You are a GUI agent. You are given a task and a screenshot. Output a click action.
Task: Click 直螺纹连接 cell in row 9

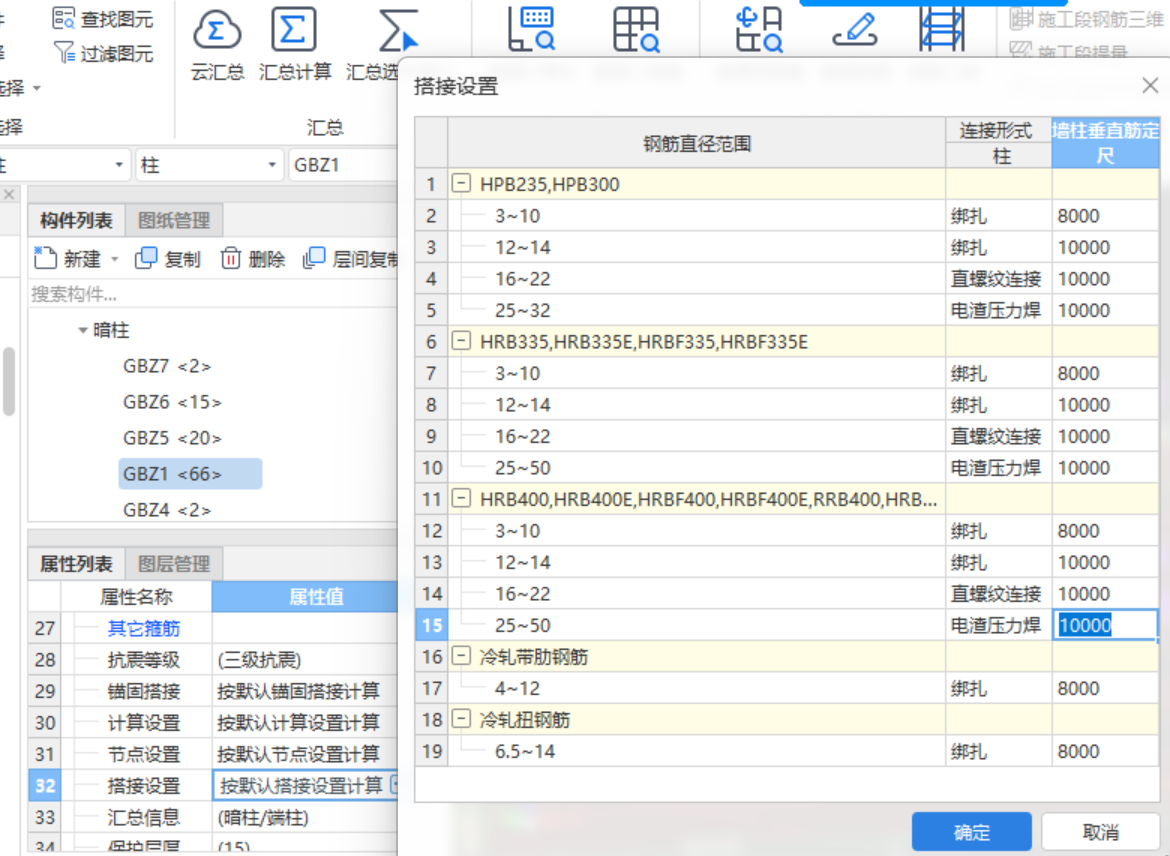tap(999, 436)
